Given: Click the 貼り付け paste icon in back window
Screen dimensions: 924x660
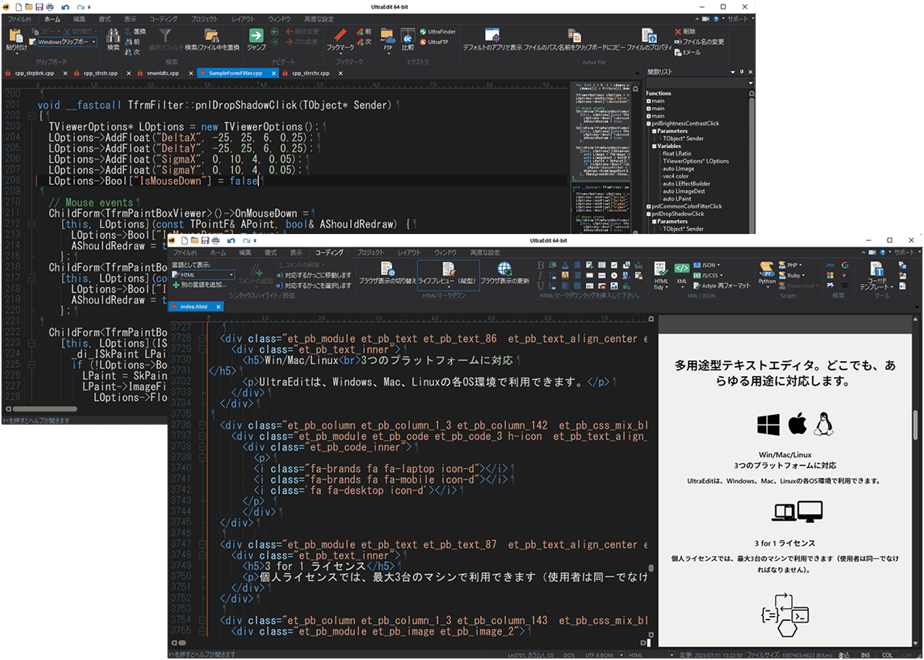Looking at the screenshot, I should point(16,37).
